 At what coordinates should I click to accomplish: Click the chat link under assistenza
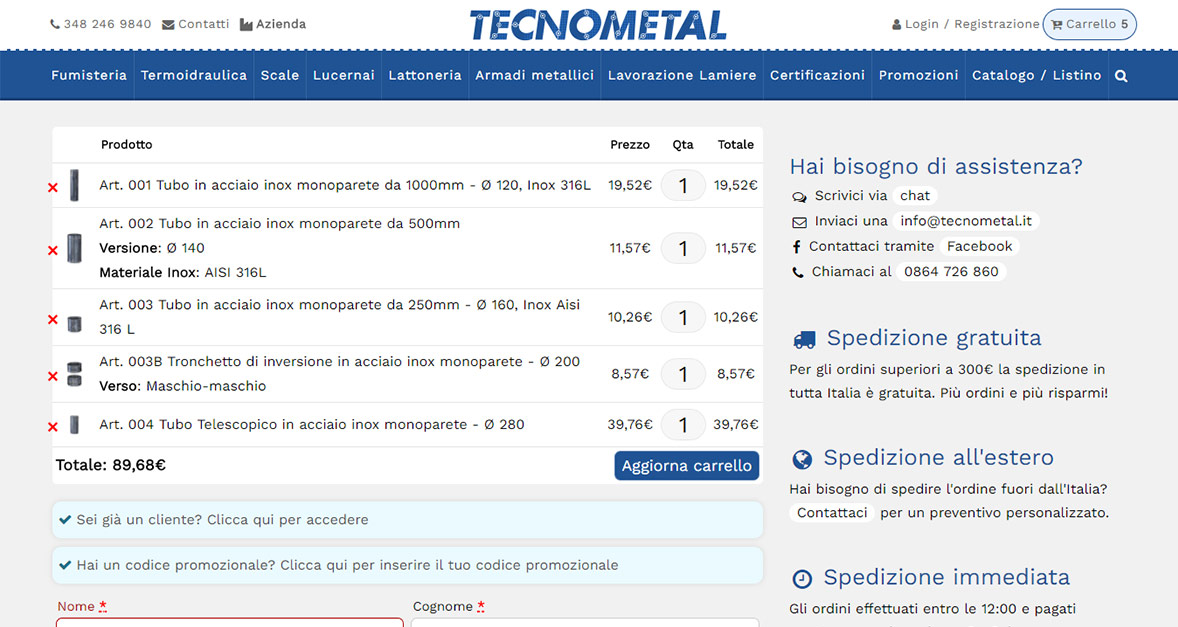(x=915, y=196)
